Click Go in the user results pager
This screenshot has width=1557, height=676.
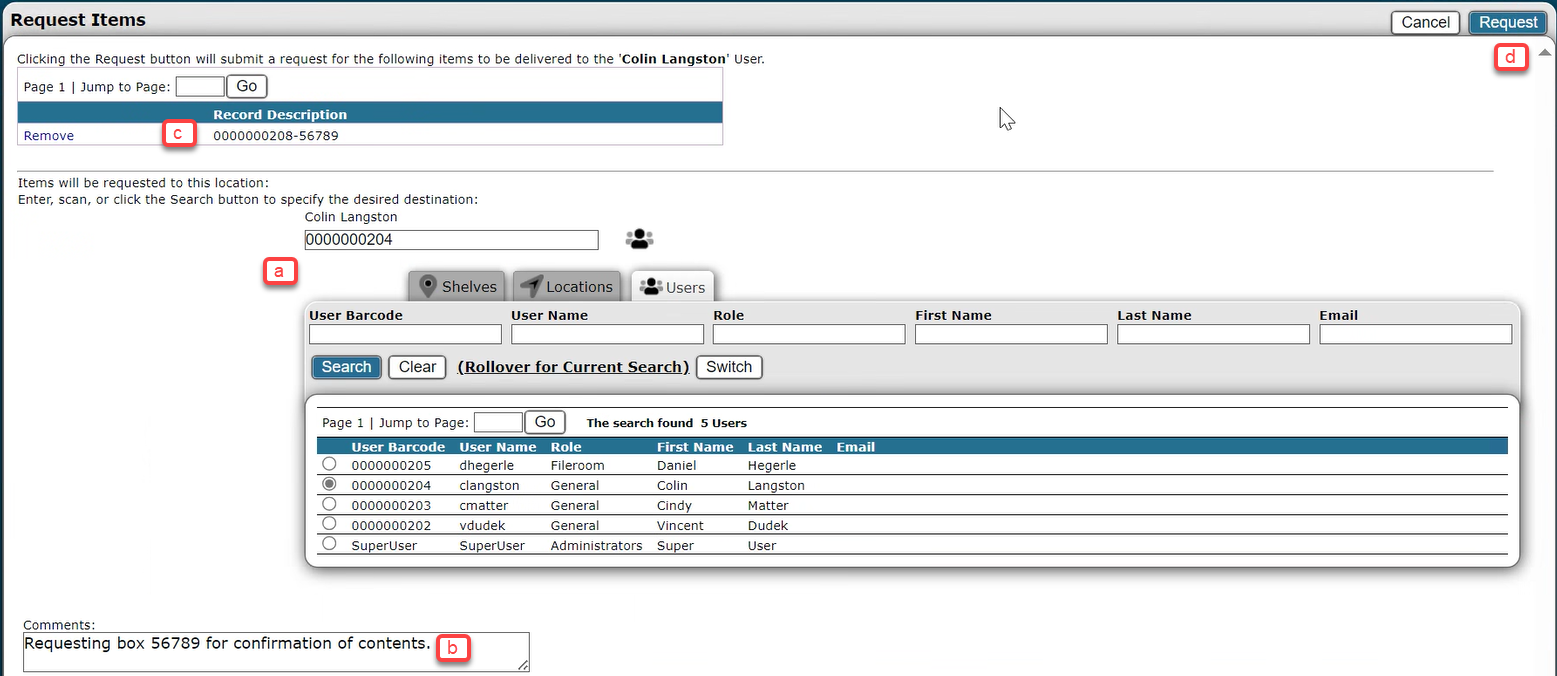(545, 422)
